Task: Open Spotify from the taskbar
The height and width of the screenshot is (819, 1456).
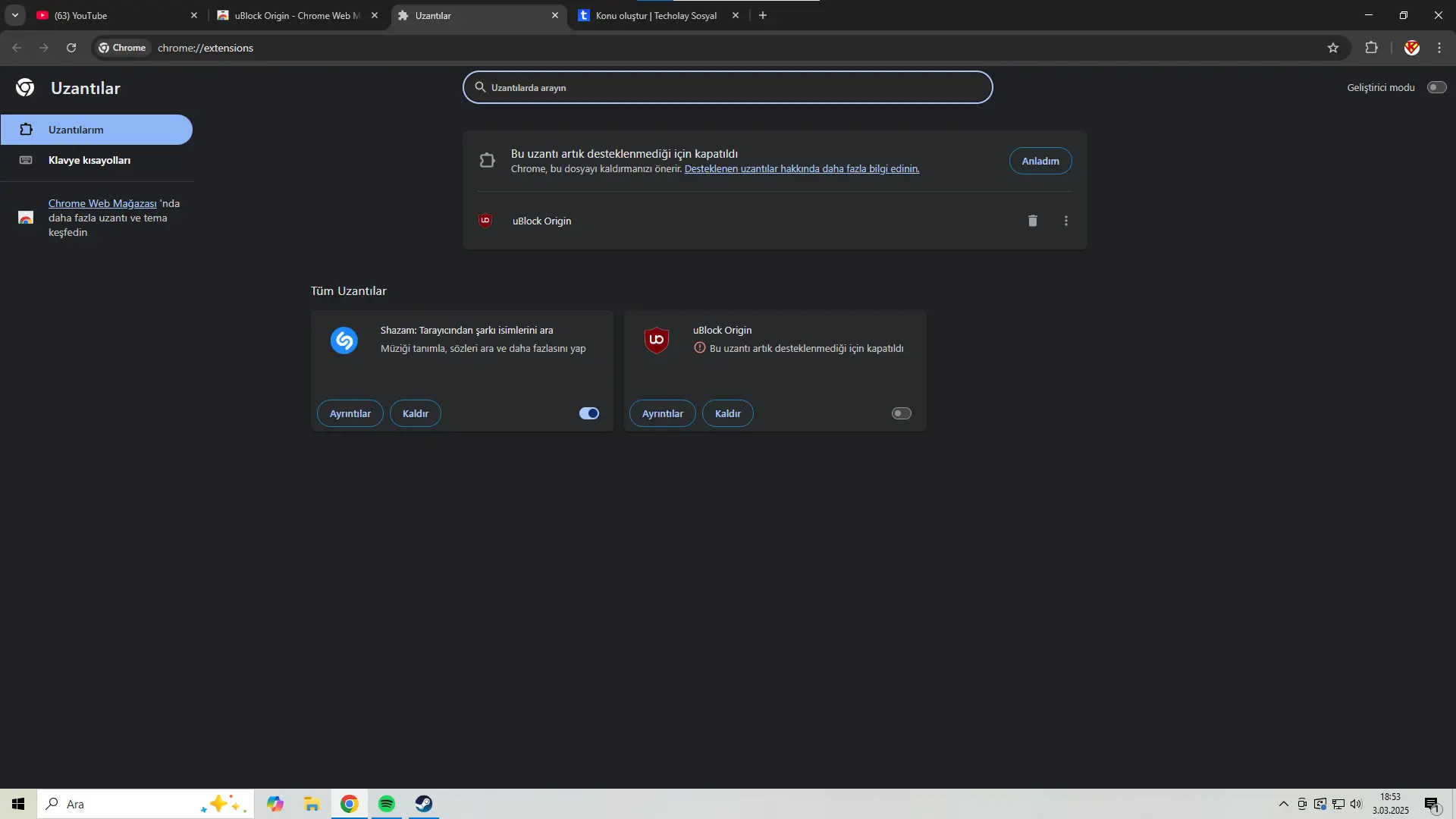Action: point(386,804)
